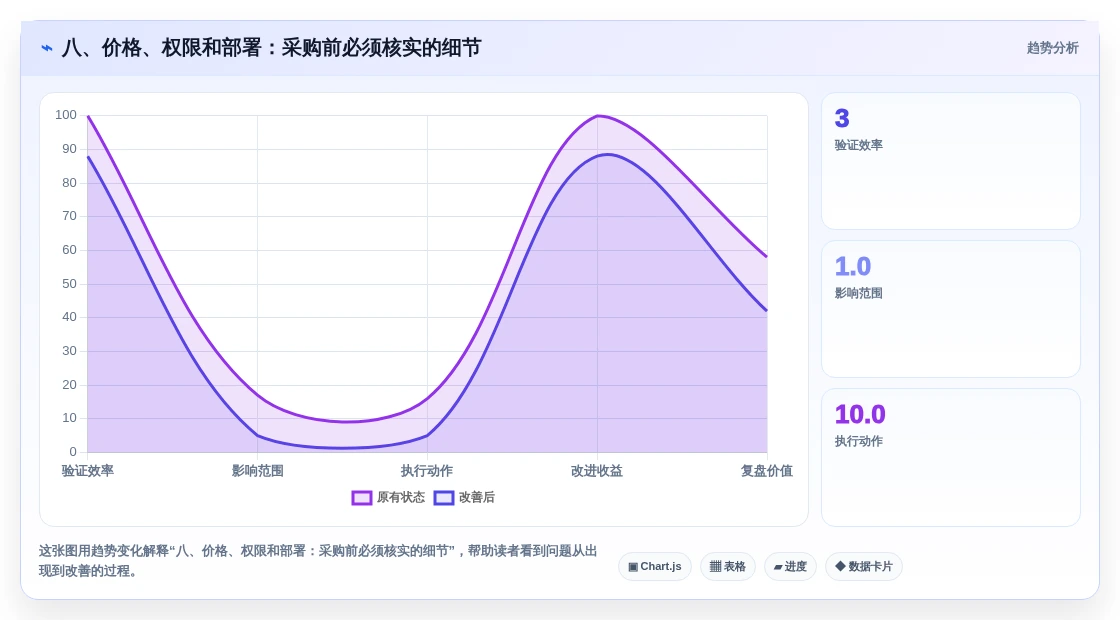
Task: Click the 改进收益 x-axis label
Action: coord(597,471)
